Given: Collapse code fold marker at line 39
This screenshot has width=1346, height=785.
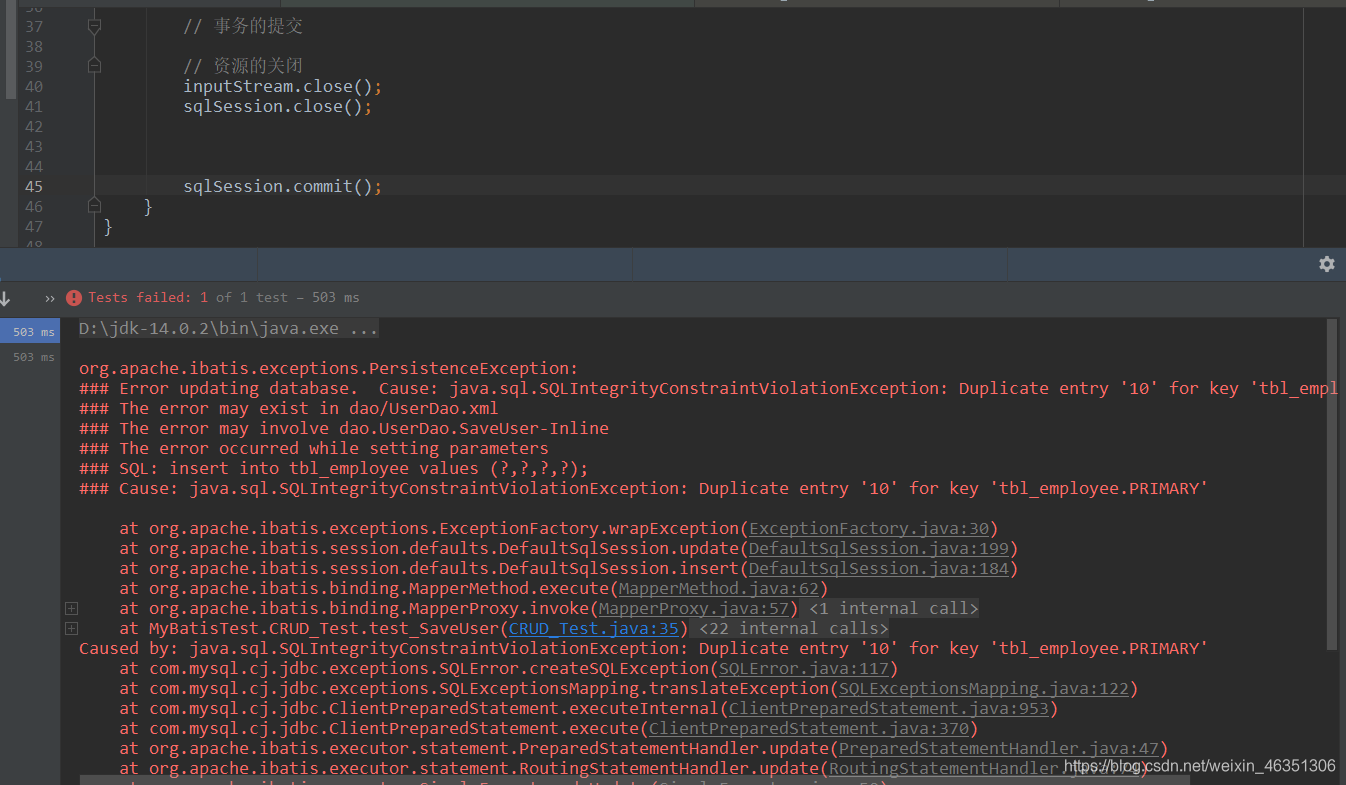Looking at the screenshot, I should [x=94, y=66].
